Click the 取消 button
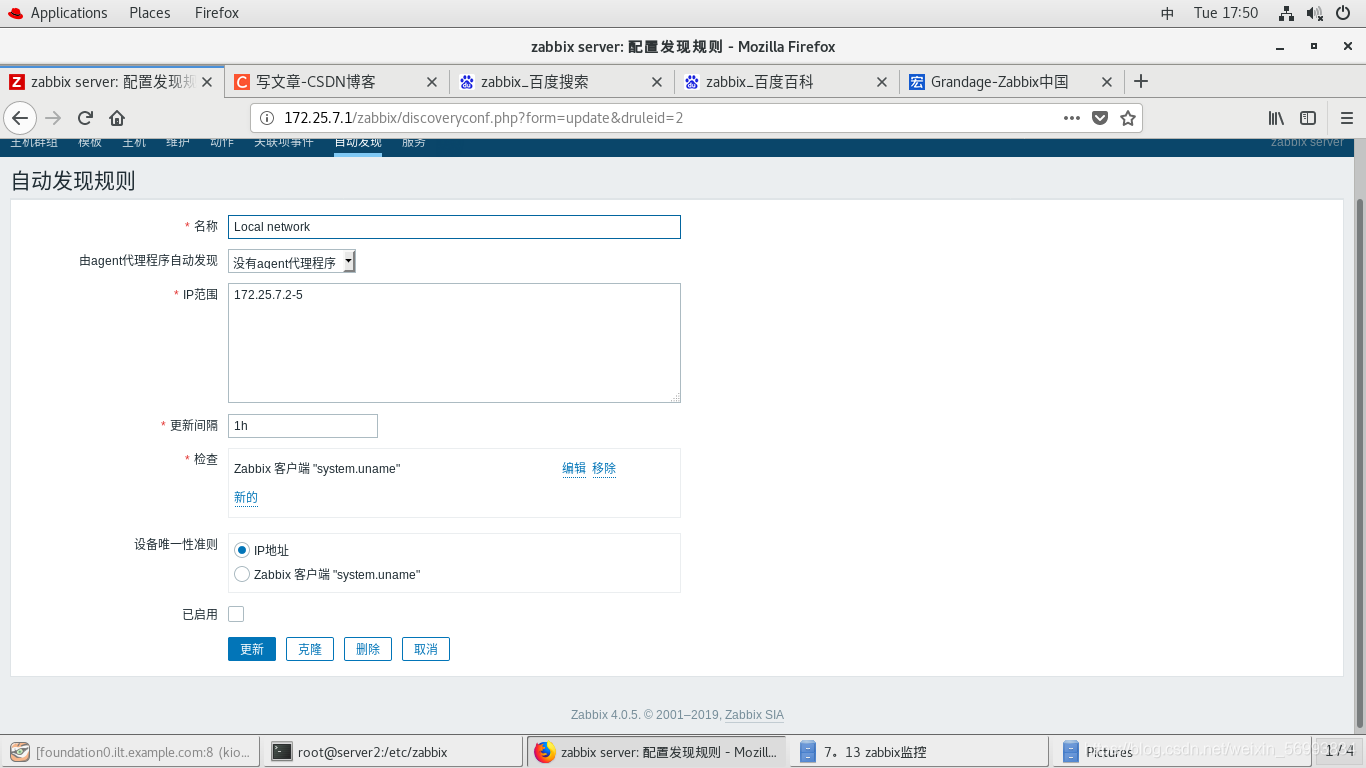This screenshot has height=768, width=1366. 426,649
